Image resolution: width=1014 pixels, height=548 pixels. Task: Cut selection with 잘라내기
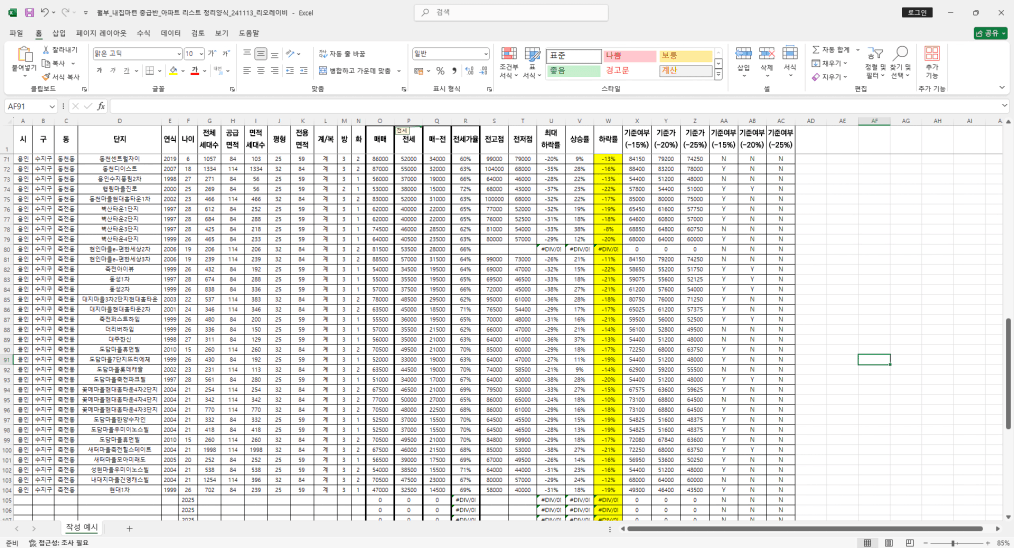tap(59, 50)
